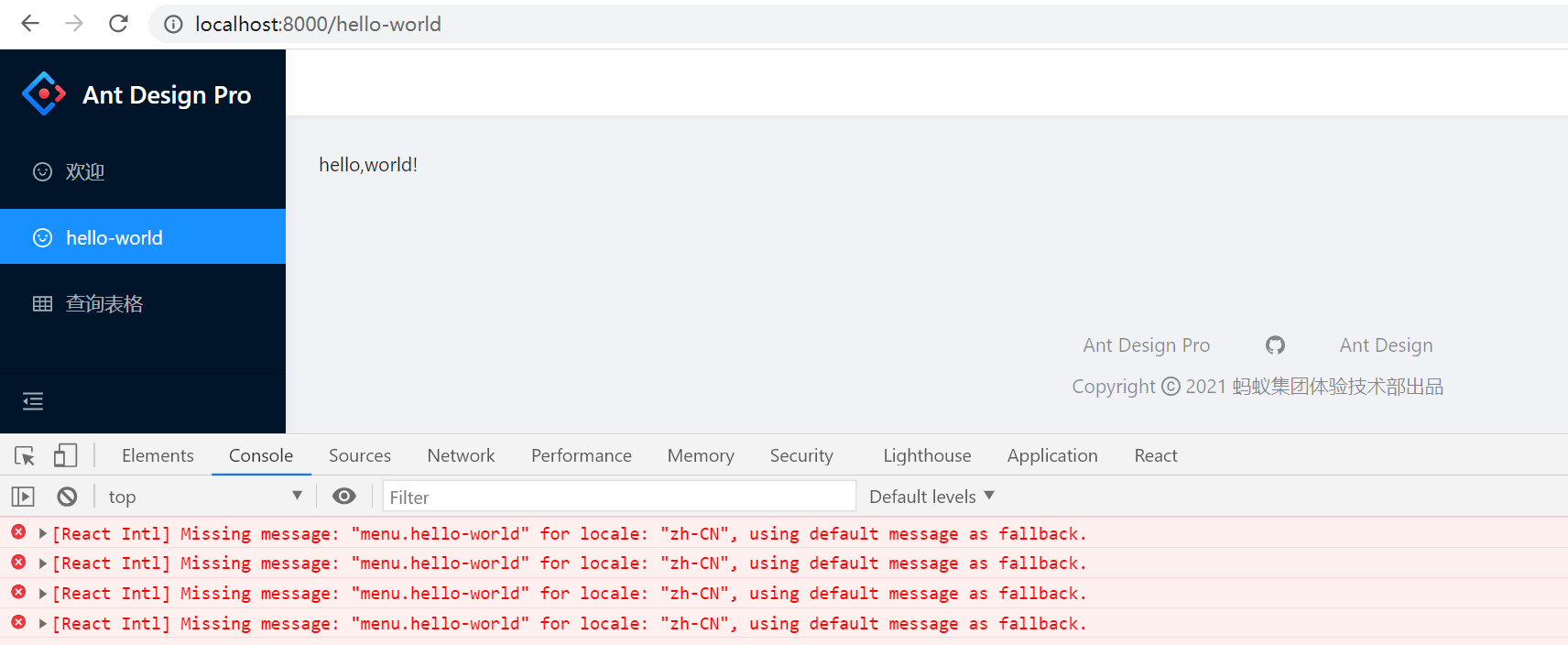The image size is (1568, 645).
Task: Click the console Filter input field
Action: [x=619, y=497]
